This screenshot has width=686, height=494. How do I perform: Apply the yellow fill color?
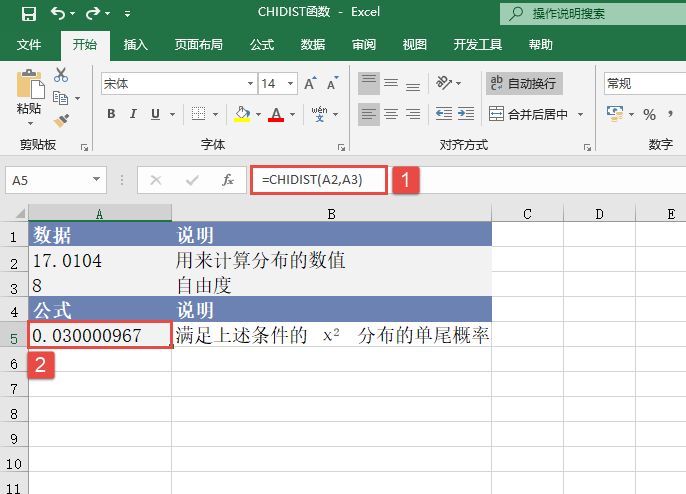[240, 114]
